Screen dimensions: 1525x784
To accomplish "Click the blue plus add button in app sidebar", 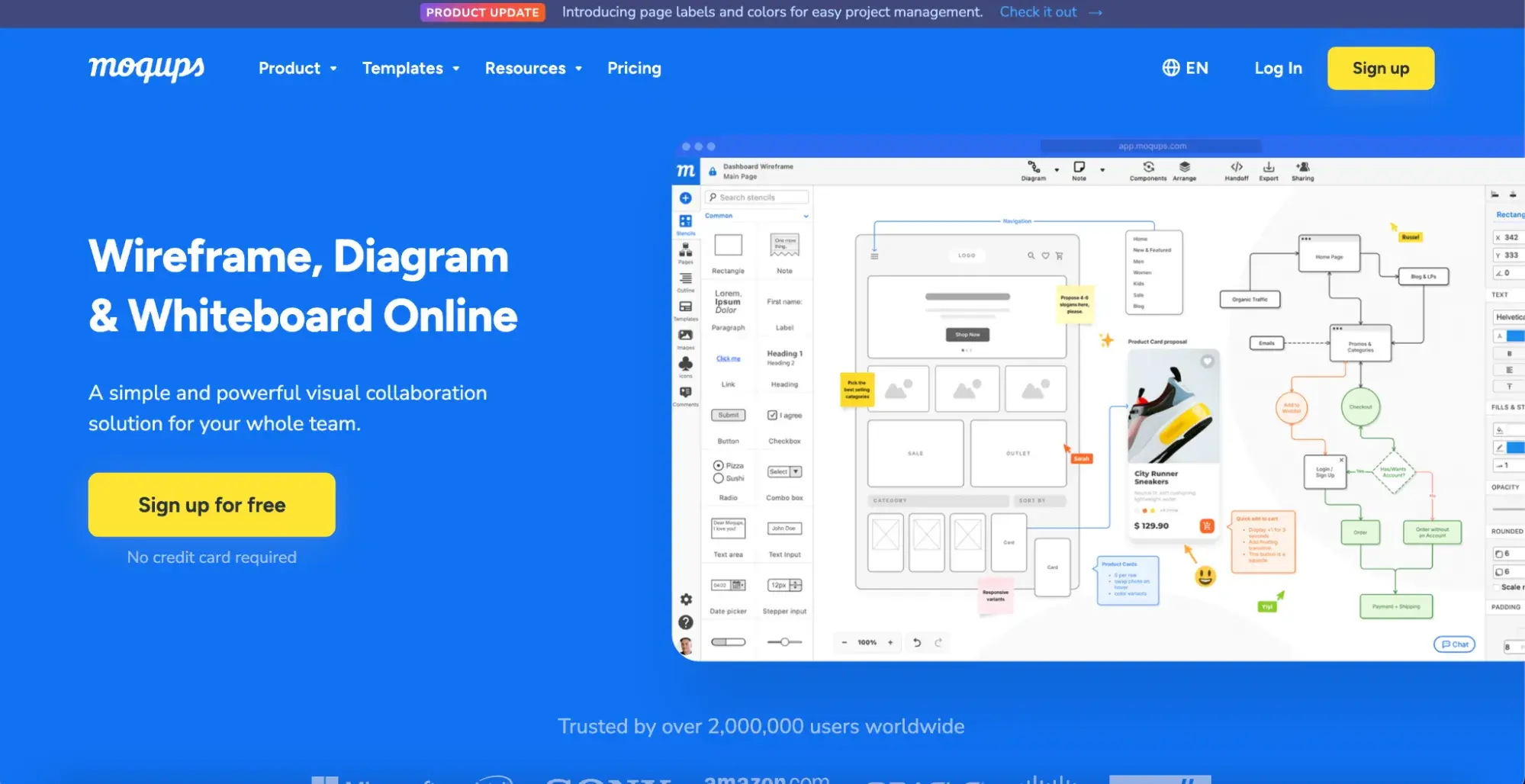I will pos(686,198).
